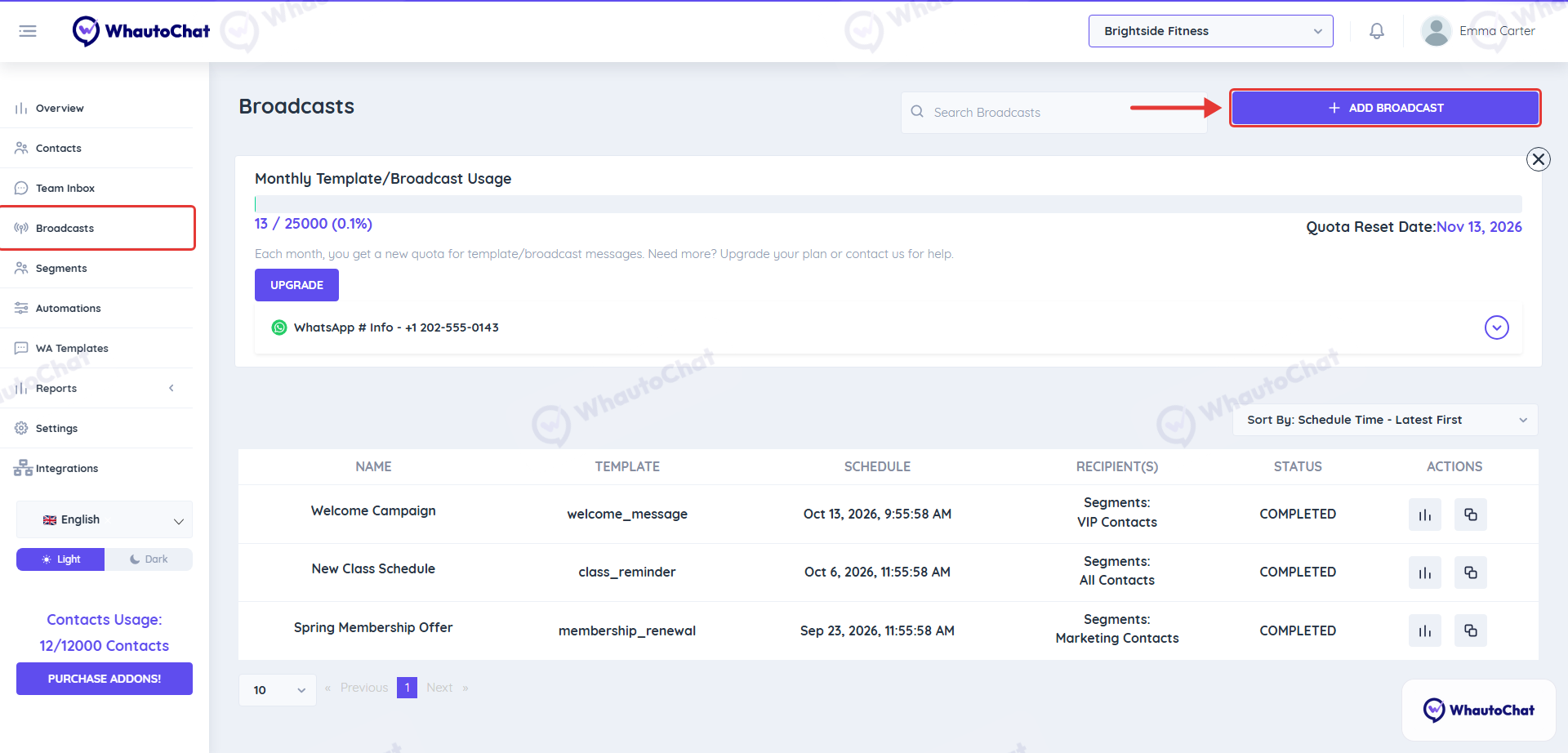Click the WhautoChat logo in header
The width and height of the screenshot is (1568, 753).
(141, 31)
